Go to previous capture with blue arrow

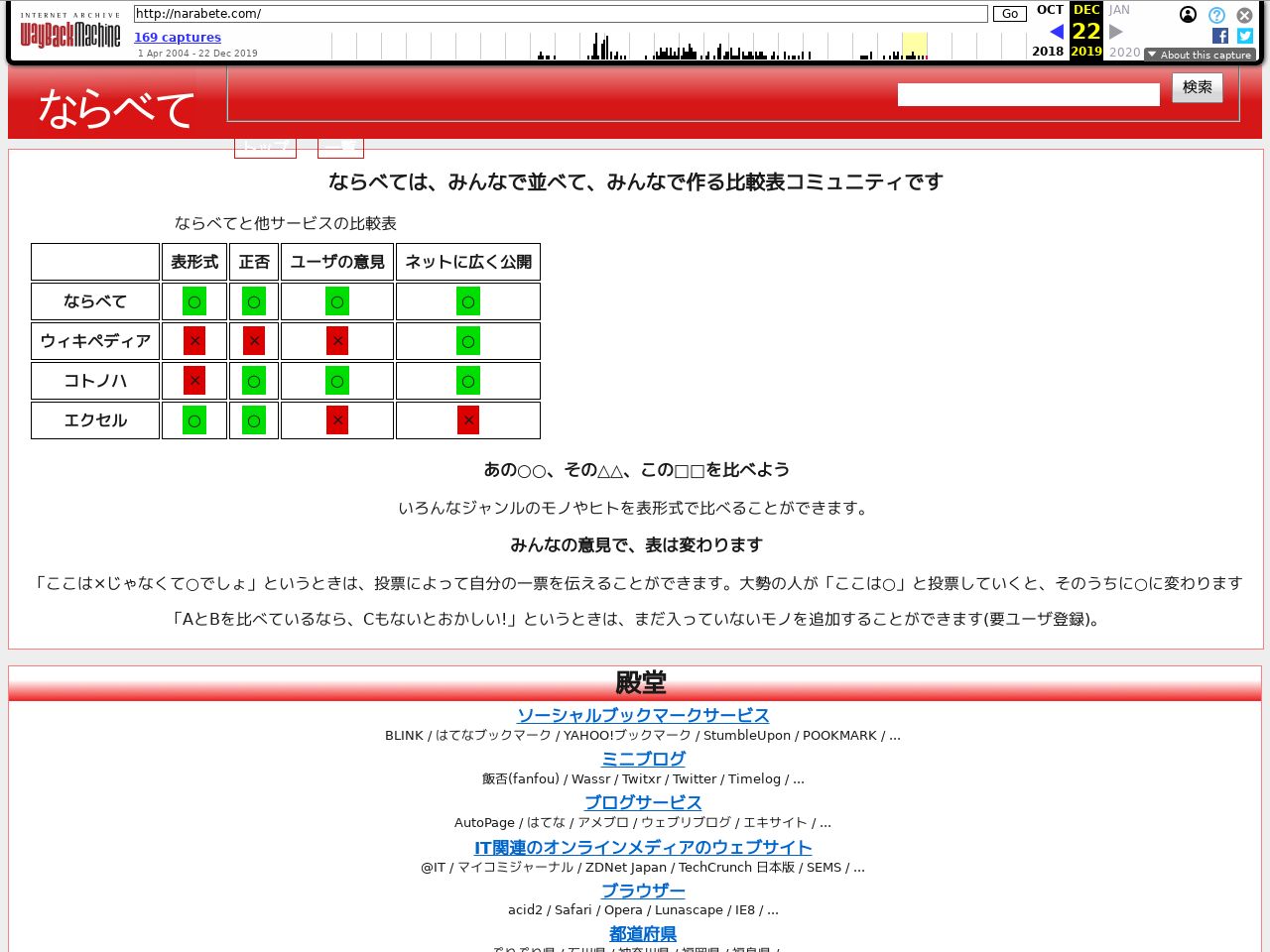(1056, 32)
